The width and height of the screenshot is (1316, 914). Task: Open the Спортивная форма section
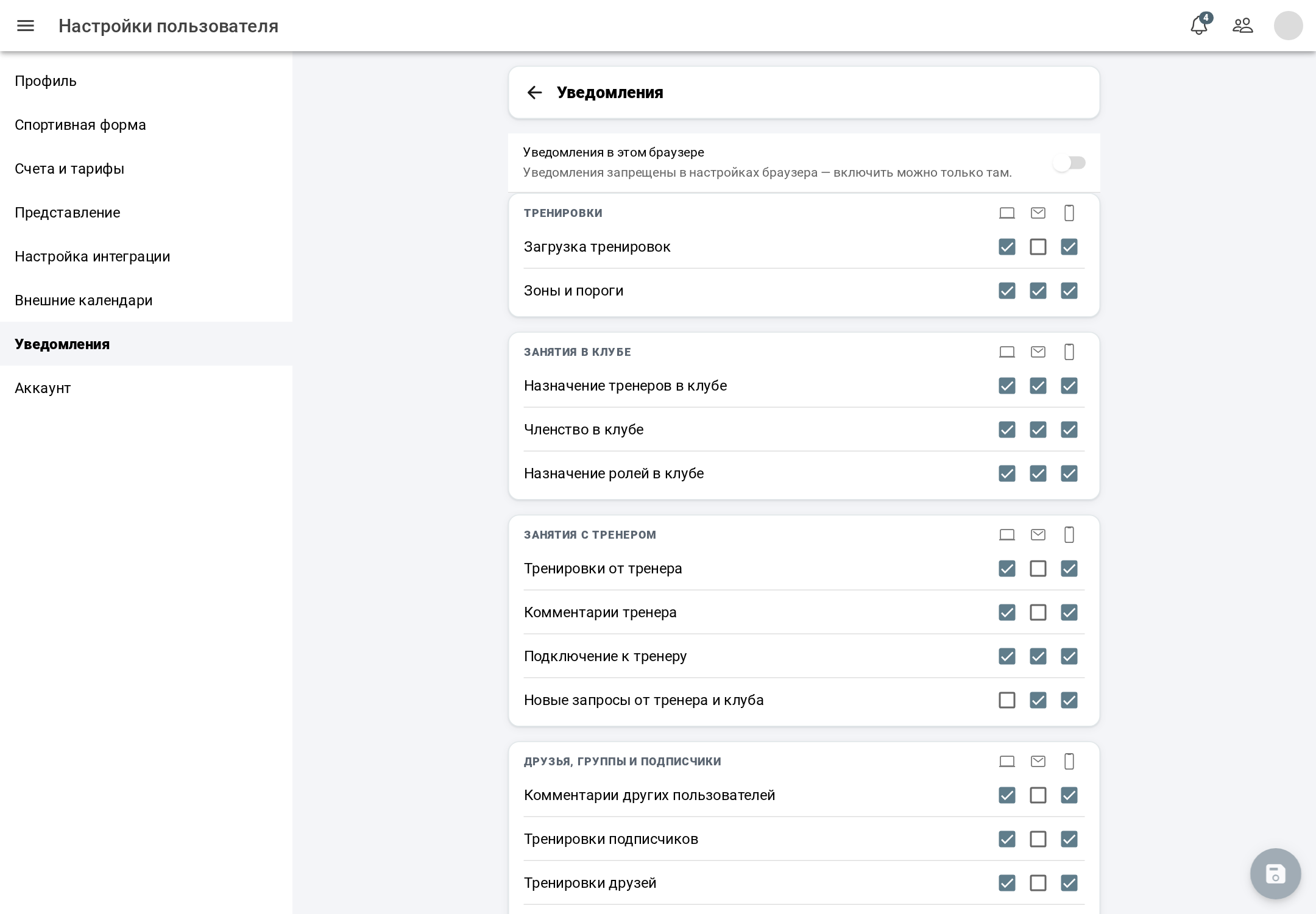146,125
